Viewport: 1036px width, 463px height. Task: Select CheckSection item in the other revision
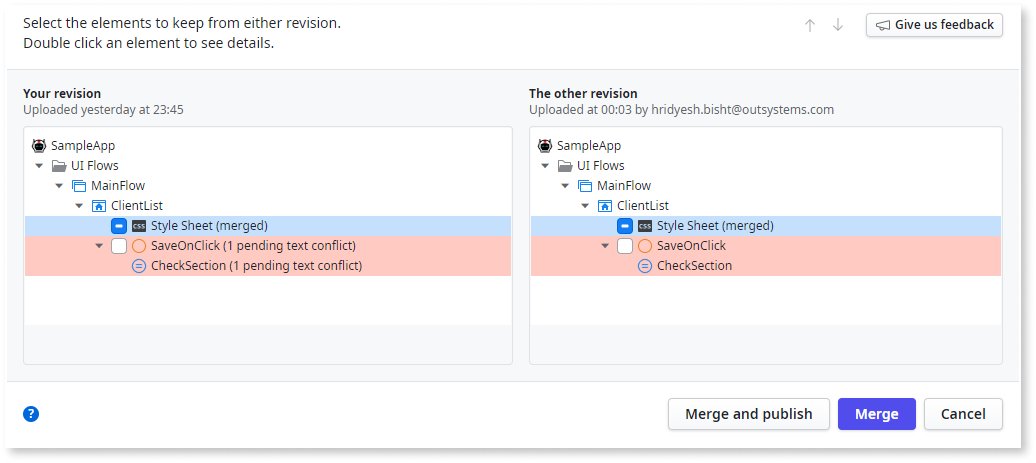(694, 266)
